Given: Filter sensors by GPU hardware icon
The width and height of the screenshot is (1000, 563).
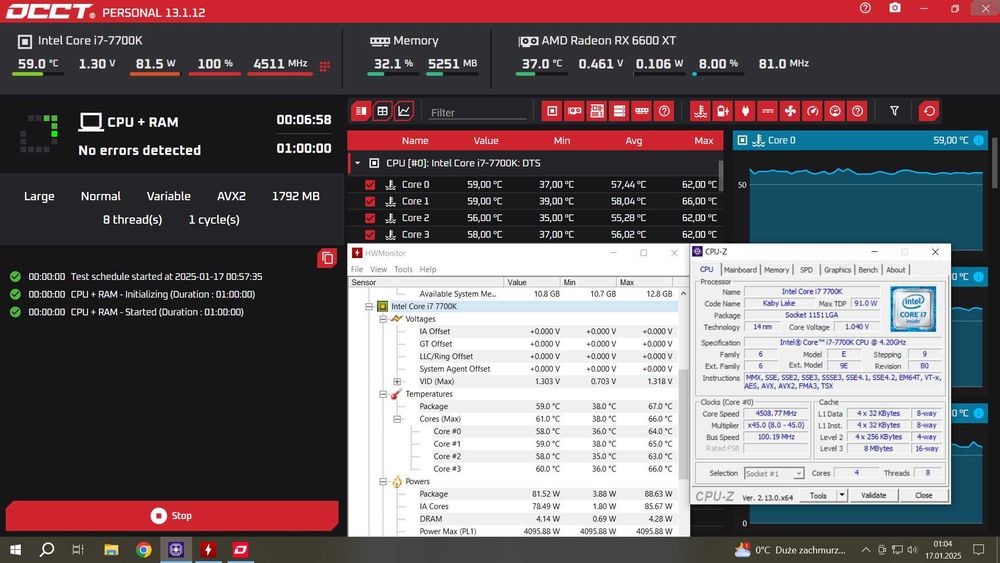Looking at the screenshot, I should pos(575,111).
